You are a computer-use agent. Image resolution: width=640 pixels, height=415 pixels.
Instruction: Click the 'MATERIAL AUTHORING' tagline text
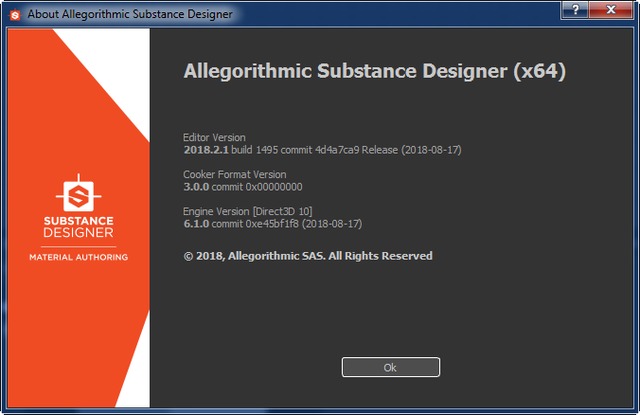point(78,257)
